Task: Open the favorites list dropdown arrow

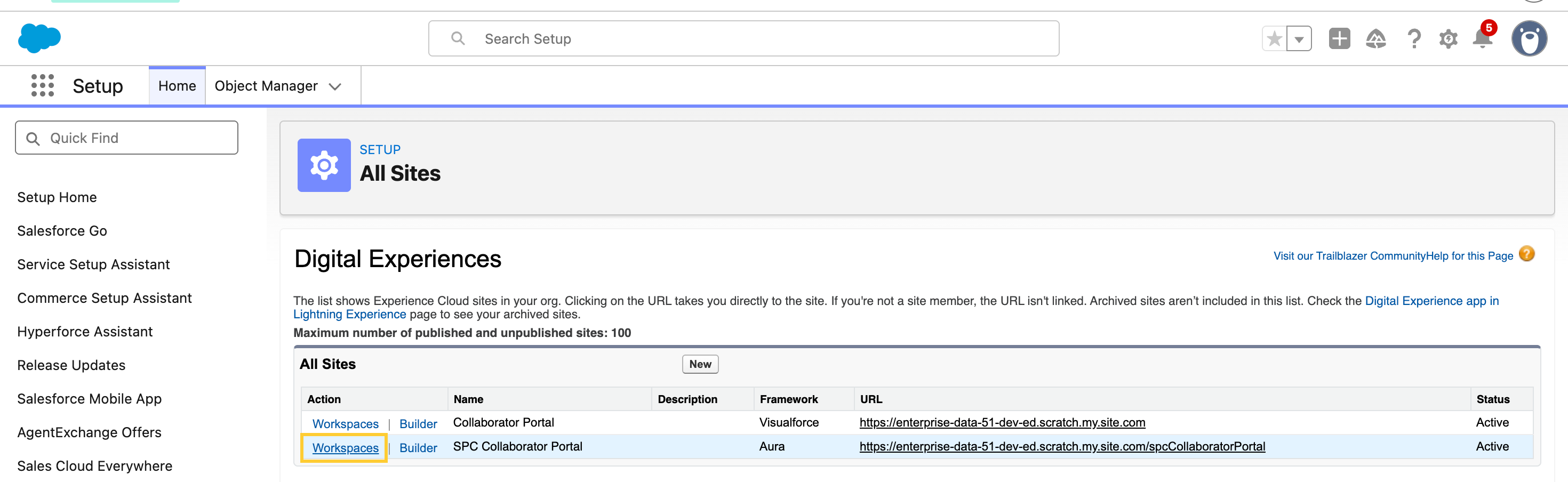Action: coord(1299,39)
